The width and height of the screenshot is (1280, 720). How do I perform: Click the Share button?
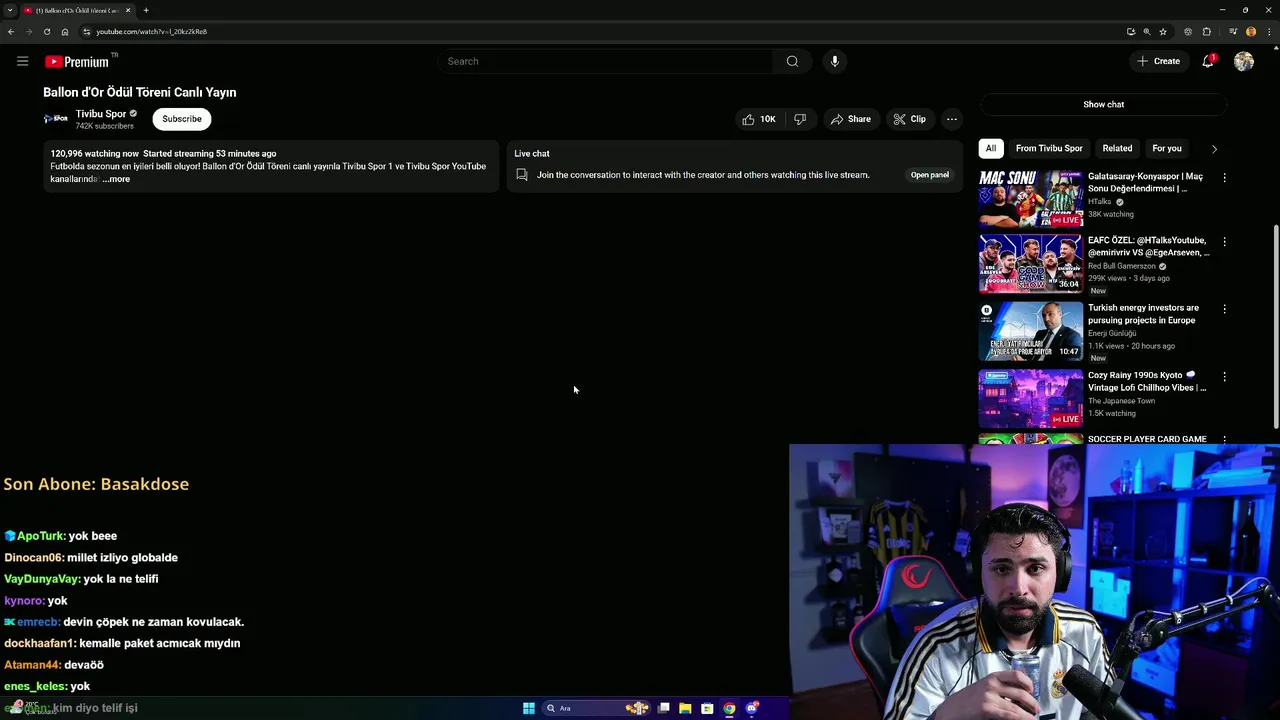click(x=850, y=119)
